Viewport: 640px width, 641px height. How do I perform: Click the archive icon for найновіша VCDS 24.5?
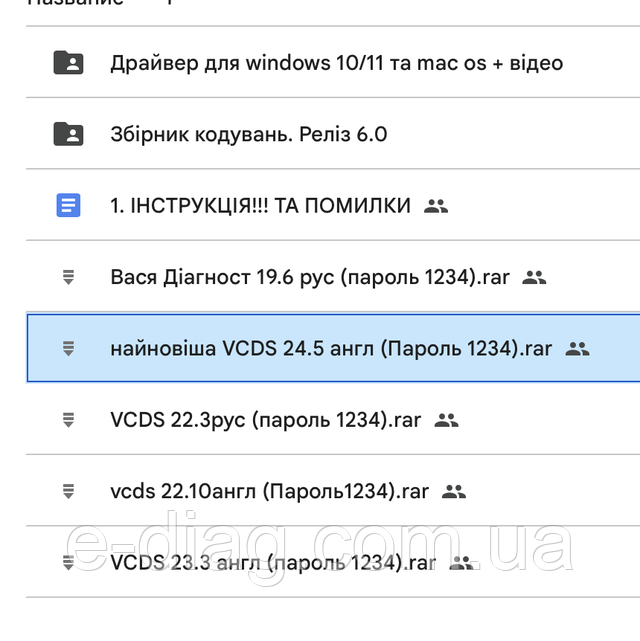pos(68,349)
